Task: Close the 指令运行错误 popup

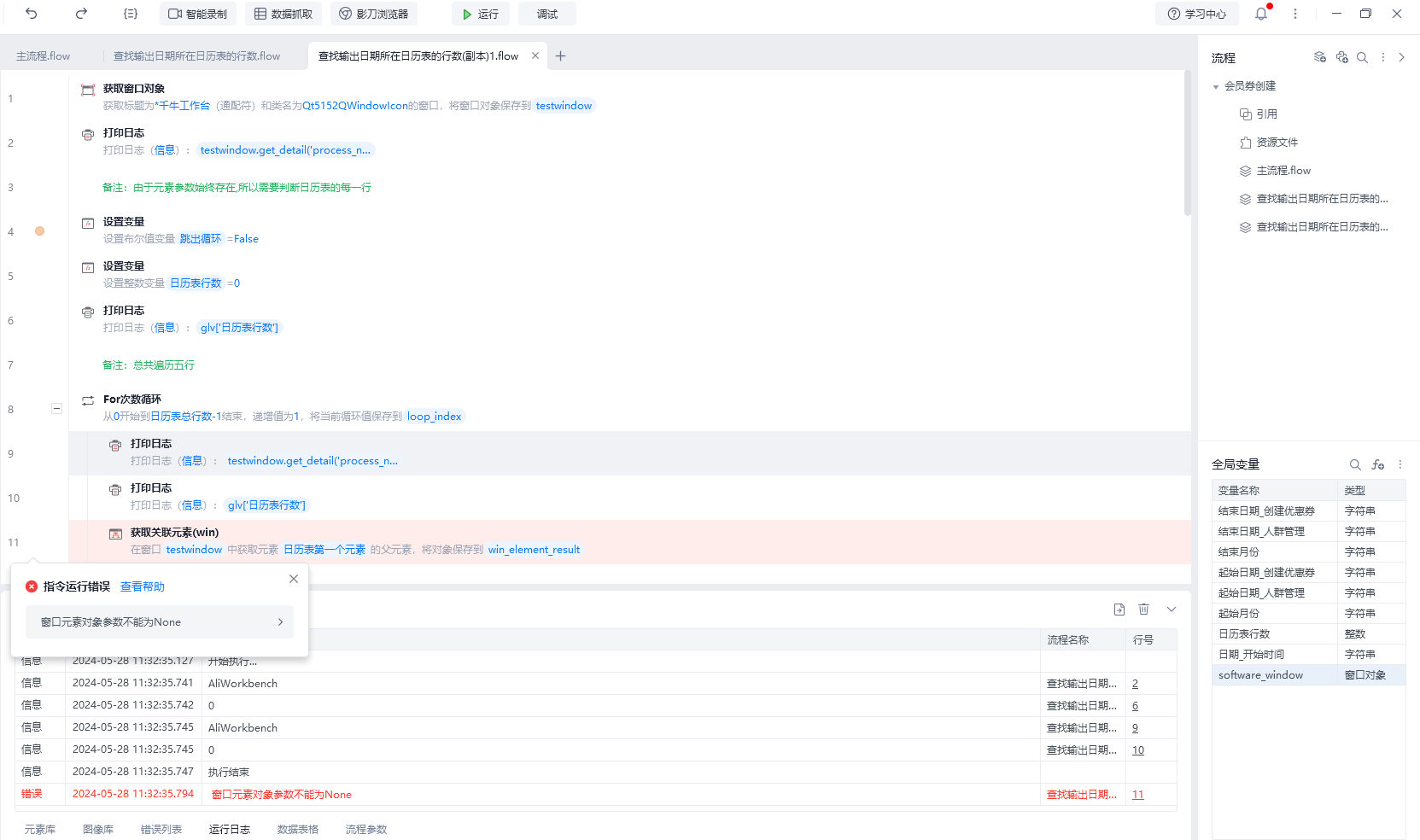Action: click(293, 579)
